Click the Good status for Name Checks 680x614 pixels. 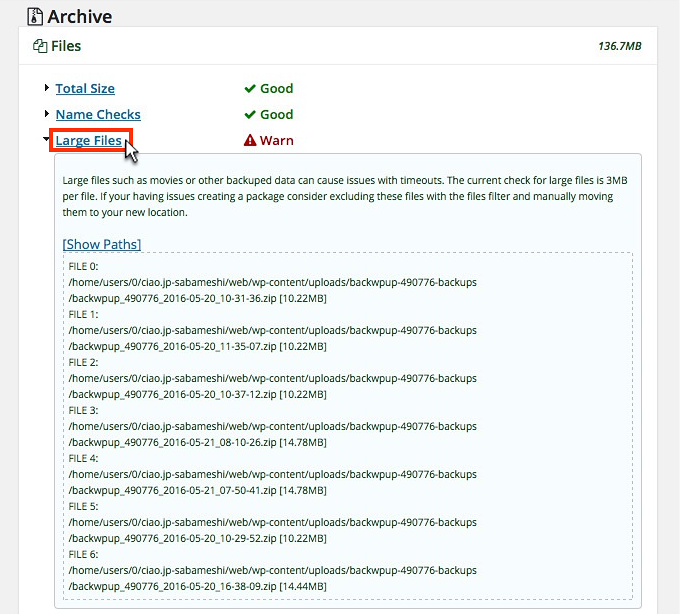coord(277,114)
